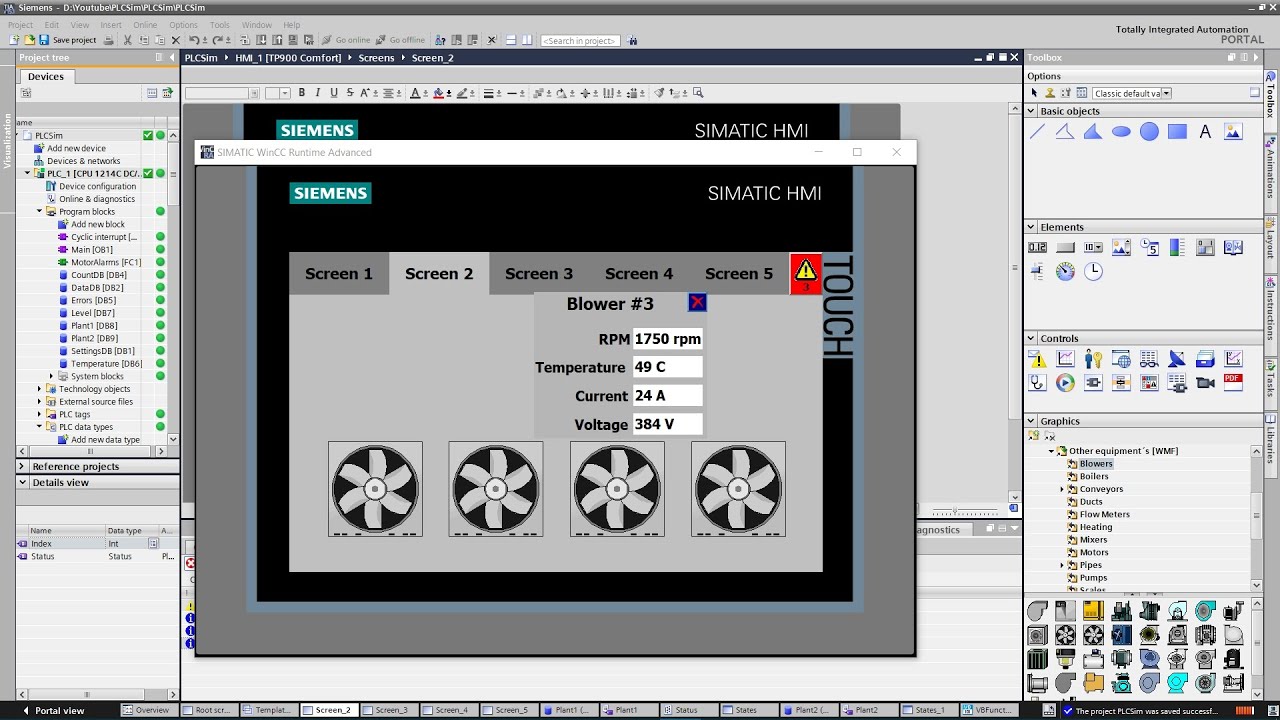Select Main [OB1] in the project tree
The height and width of the screenshot is (720, 1280).
point(92,249)
